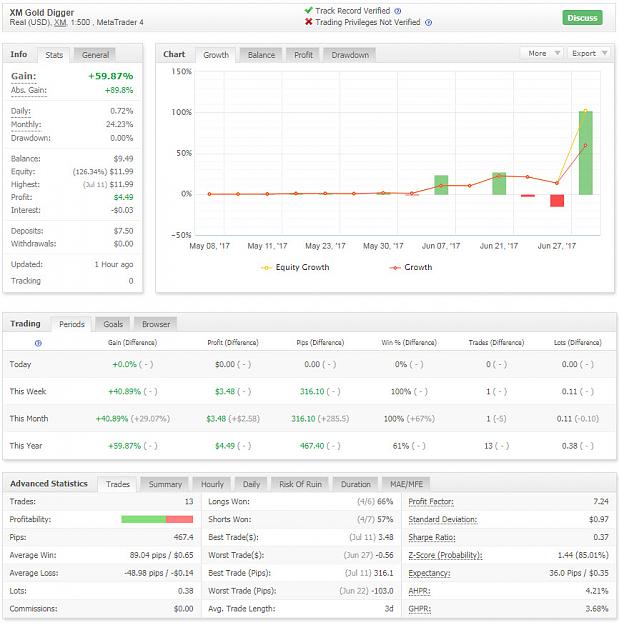
Task: Open the Risk Of Ruin statistics tab
Action: coord(300,484)
